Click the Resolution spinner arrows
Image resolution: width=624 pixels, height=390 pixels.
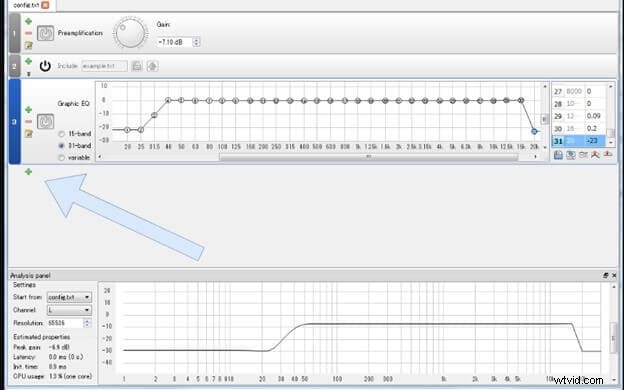point(87,323)
